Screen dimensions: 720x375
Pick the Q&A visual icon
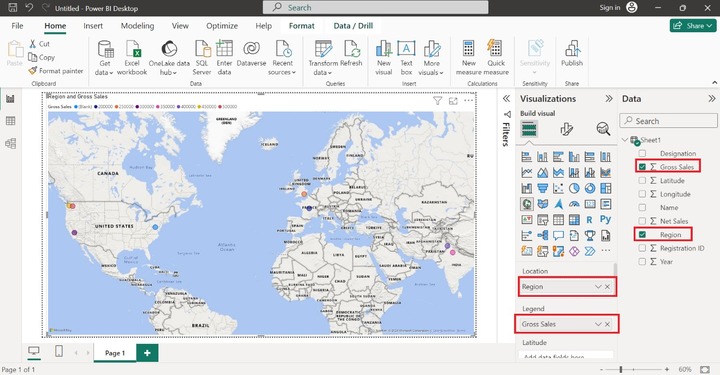pos(558,236)
